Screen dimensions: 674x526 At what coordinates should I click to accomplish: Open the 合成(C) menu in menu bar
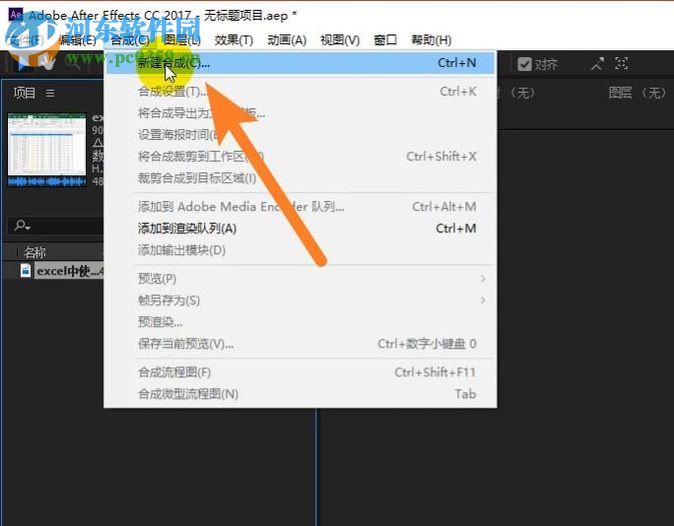pos(130,40)
